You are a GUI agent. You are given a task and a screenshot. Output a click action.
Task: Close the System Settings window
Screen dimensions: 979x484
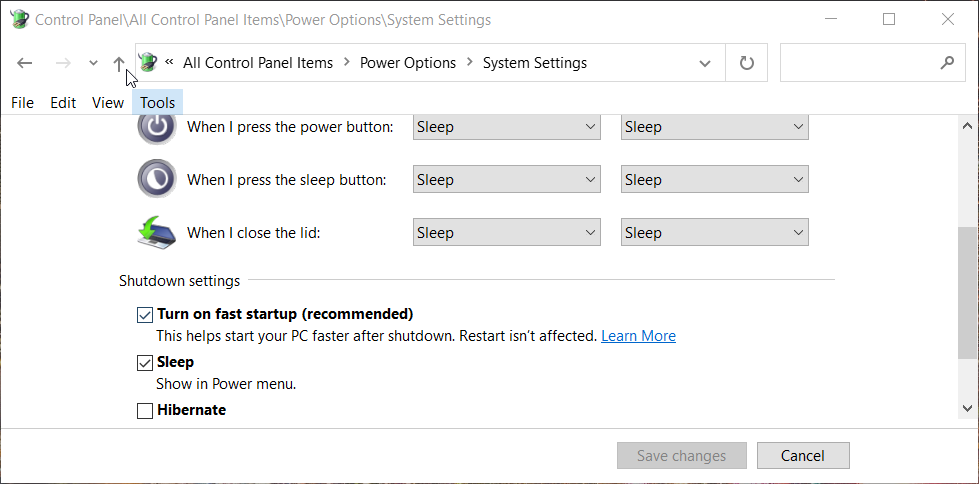point(948,19)
